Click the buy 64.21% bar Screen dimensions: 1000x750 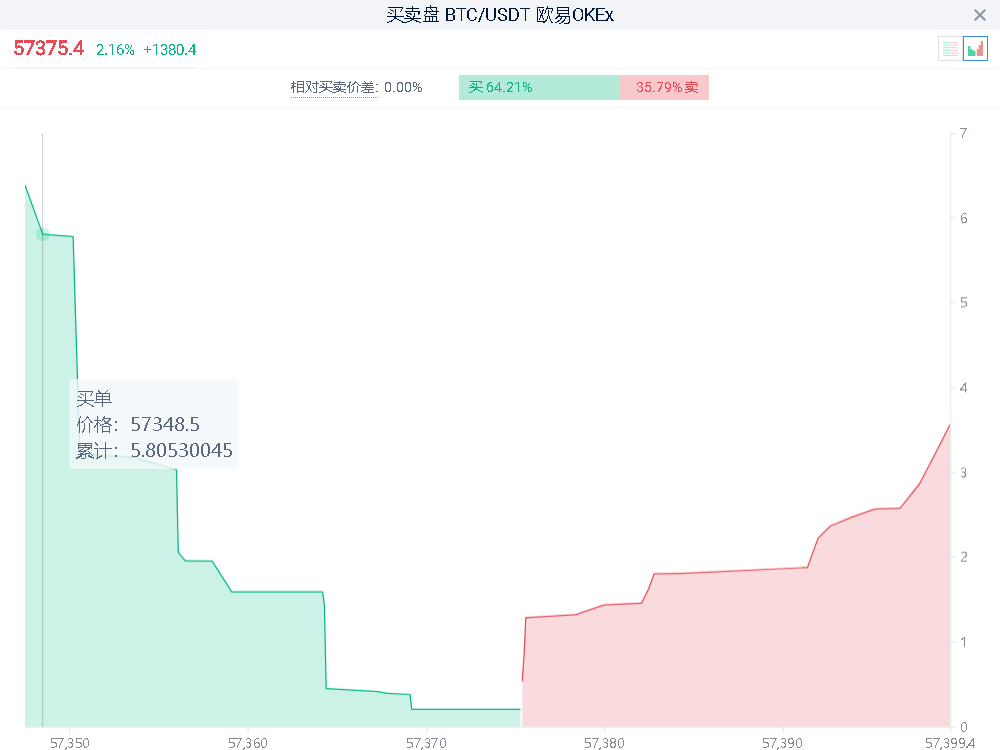tap(539, 87)
